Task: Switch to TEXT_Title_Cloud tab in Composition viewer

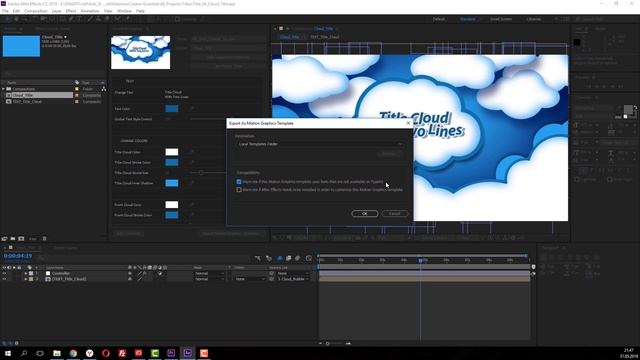Action: pos(324,37)
